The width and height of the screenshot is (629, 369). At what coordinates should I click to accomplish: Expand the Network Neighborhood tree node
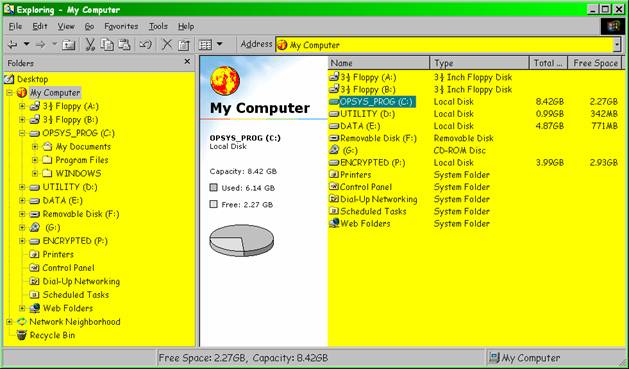9,322
